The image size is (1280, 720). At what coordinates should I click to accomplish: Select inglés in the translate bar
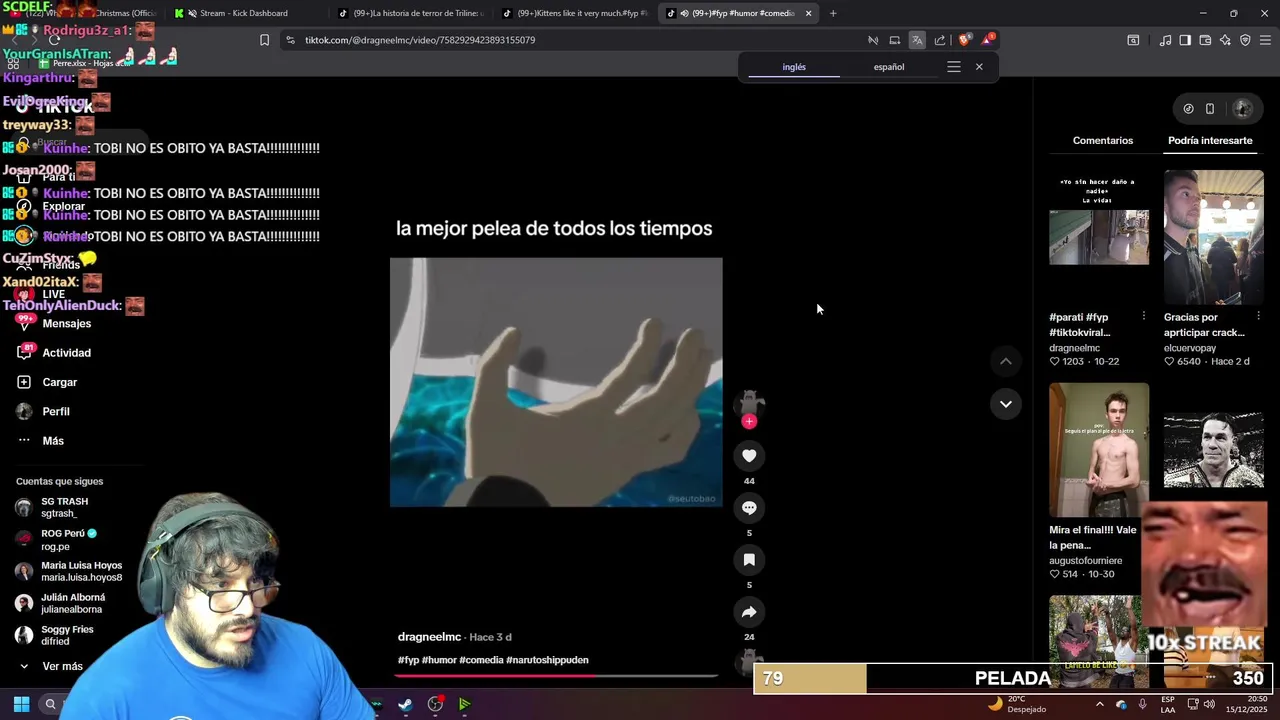pyautogui.click(x=794, y=67)
